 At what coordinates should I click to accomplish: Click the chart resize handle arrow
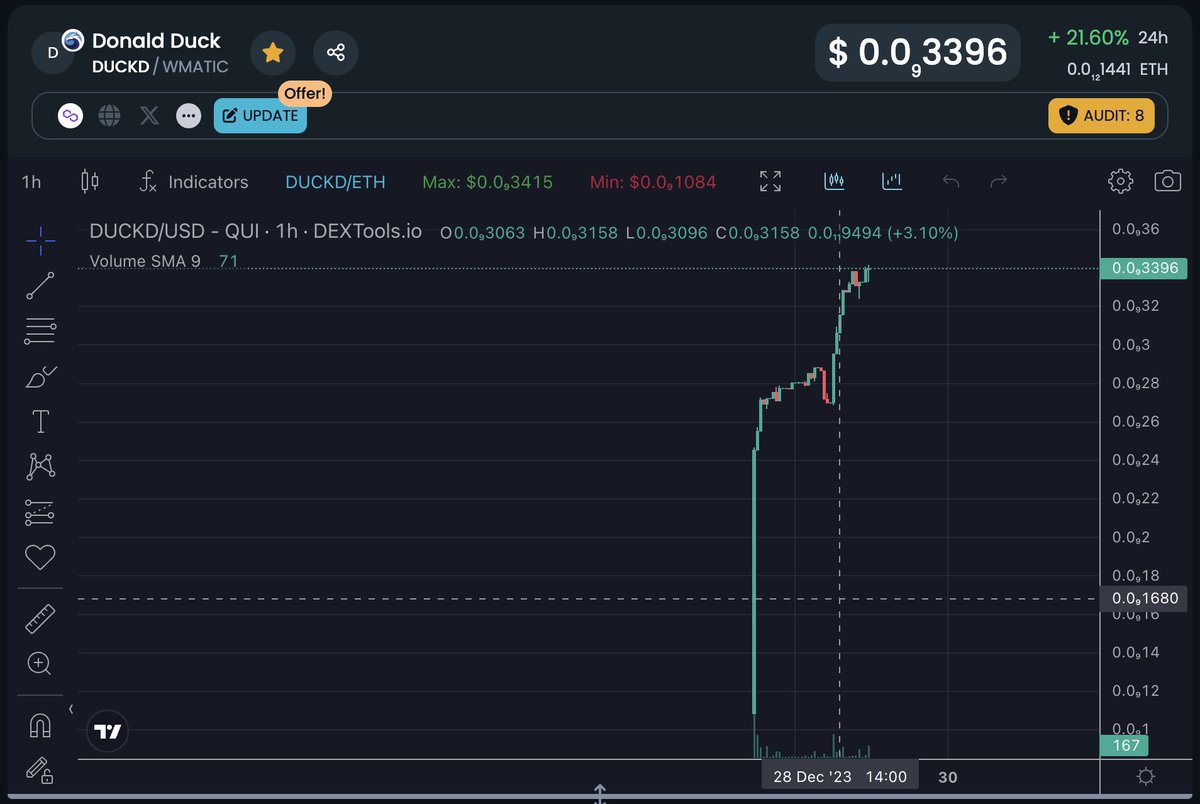tap(600, 794)
